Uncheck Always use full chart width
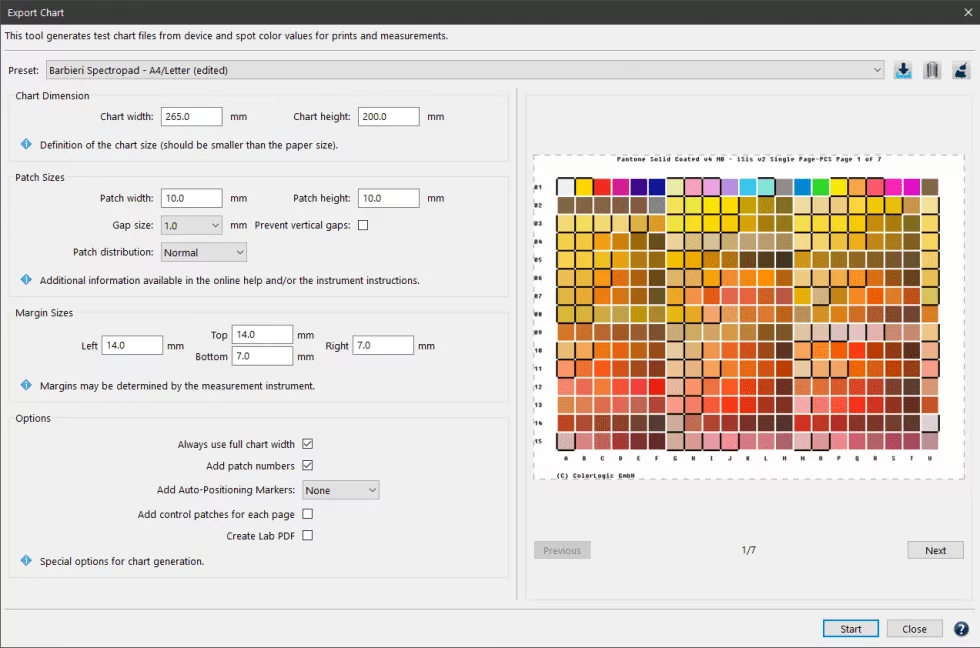The image size is (980, 648). coord(308,444)
